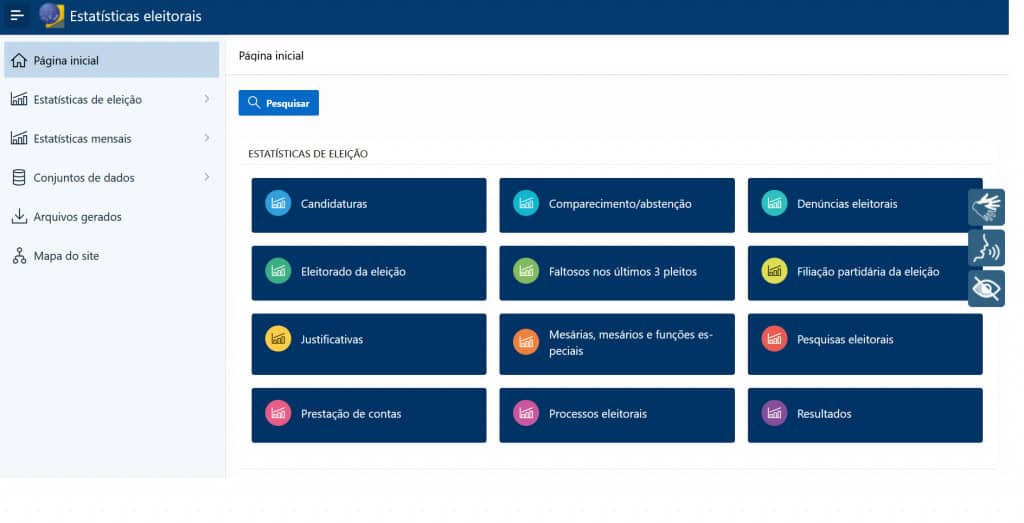1024x523 pixels.
Task: Open the Pesquisas eleitorais card
Action: click(x=865, y=344)
